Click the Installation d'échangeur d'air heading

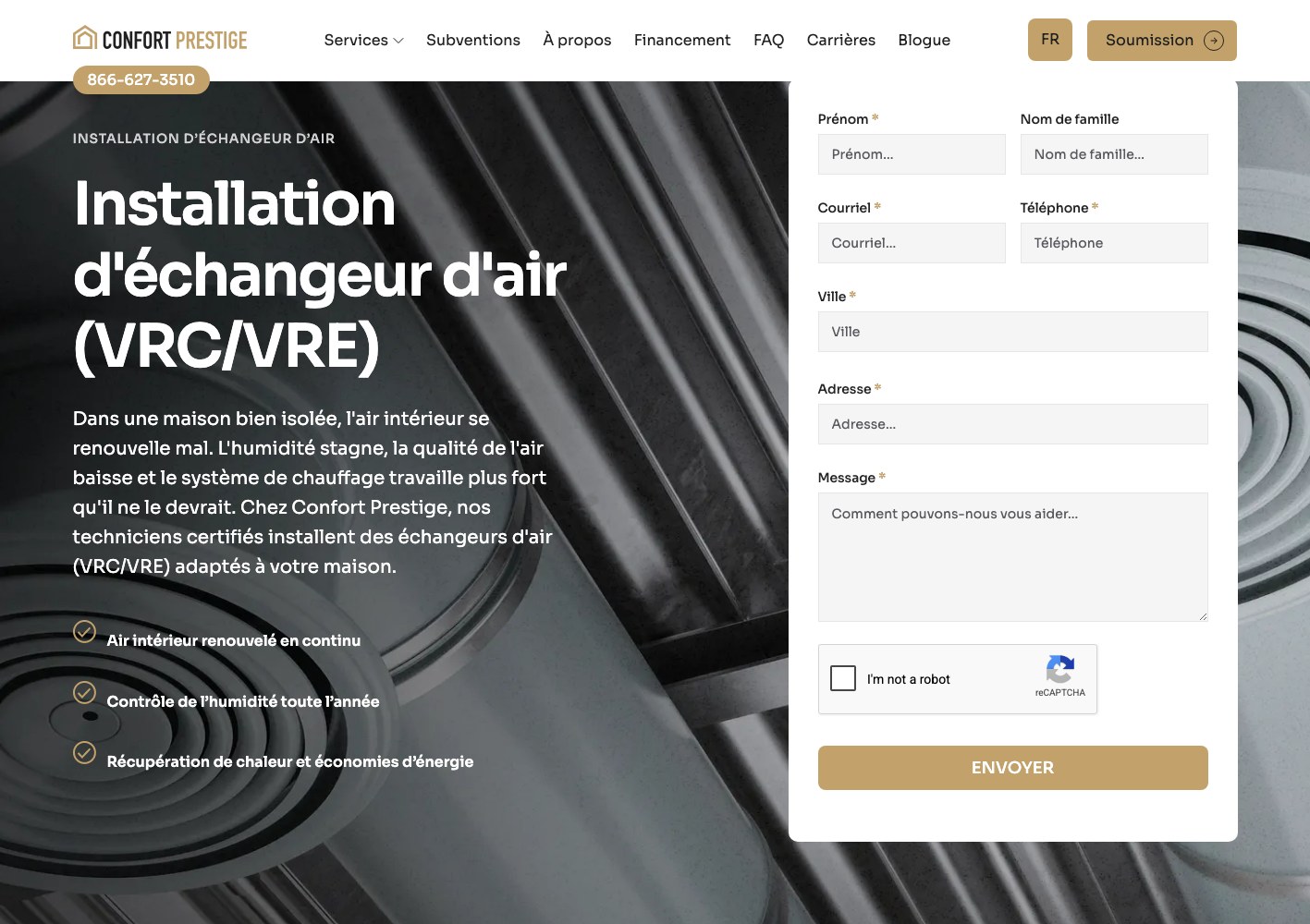coord(319,274)
